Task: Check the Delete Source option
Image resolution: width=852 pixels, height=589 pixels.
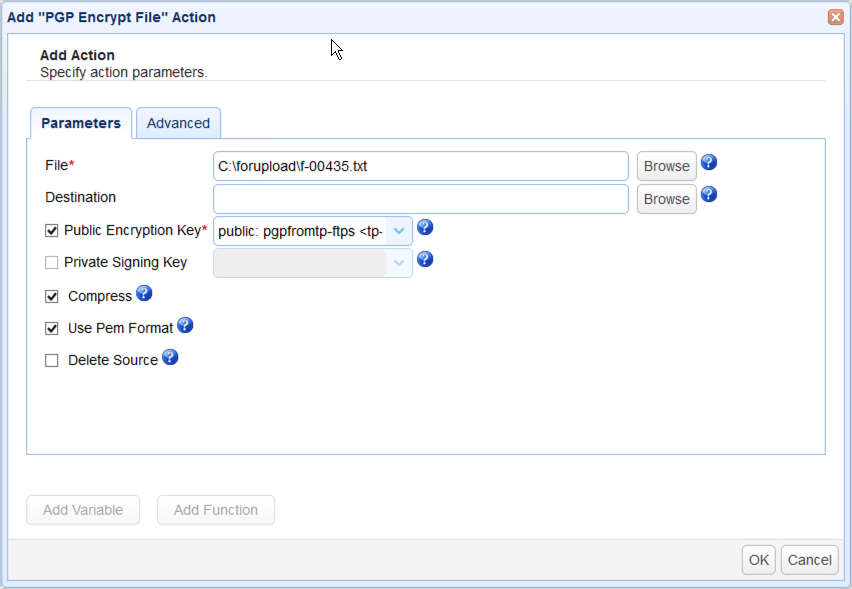Action: click(52, 361)
